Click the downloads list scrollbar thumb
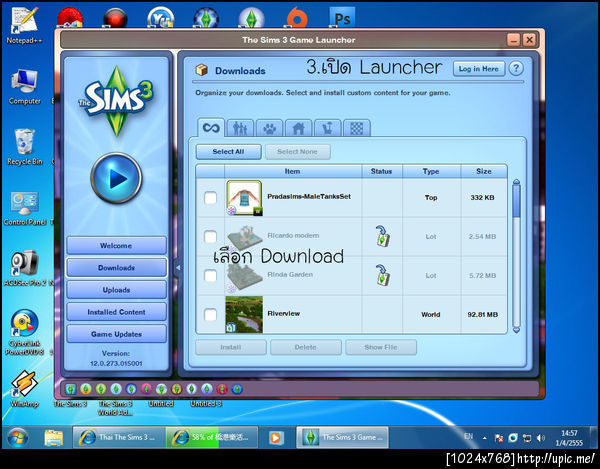Viewport: 600px width, 469px height. [516, 201]
